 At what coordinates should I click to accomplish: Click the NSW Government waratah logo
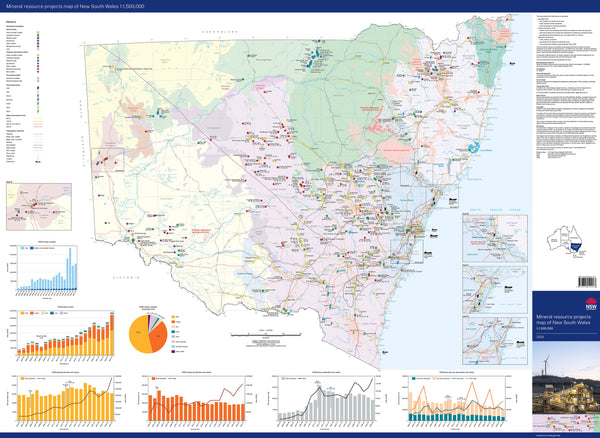click(x=591, y=304)
